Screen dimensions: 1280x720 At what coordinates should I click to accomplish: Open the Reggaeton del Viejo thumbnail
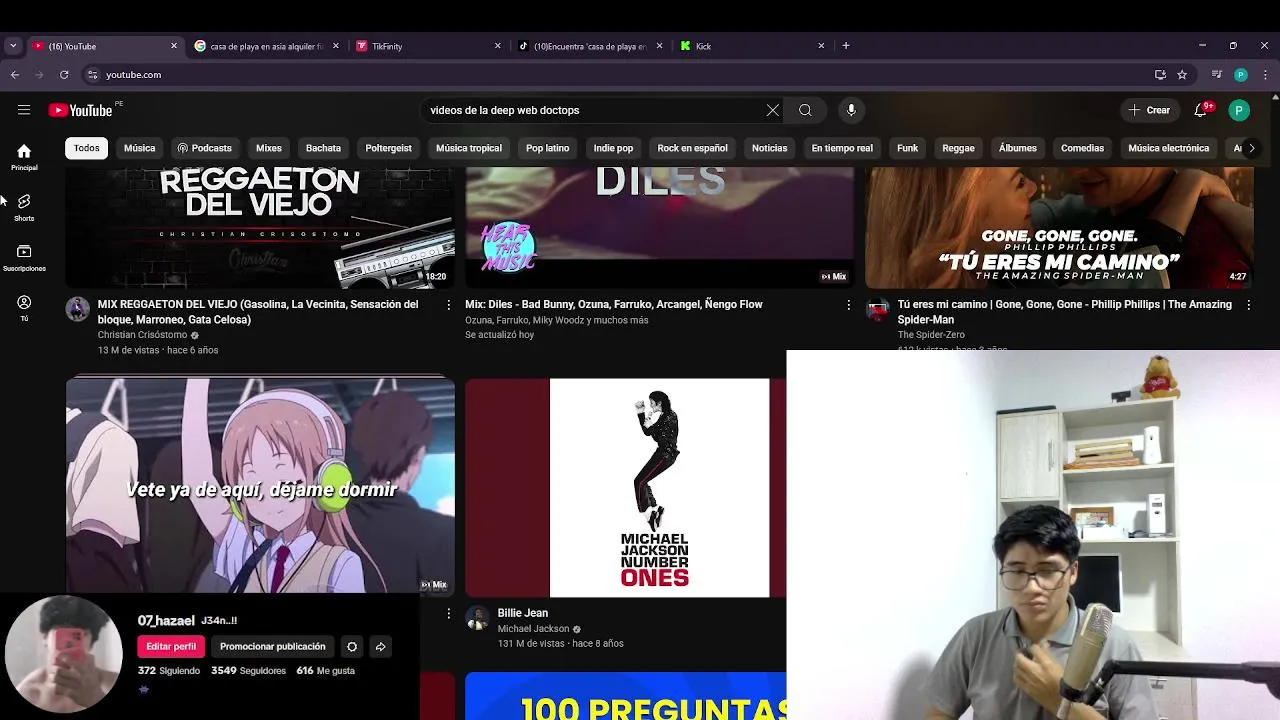click(x=260, y=228)
